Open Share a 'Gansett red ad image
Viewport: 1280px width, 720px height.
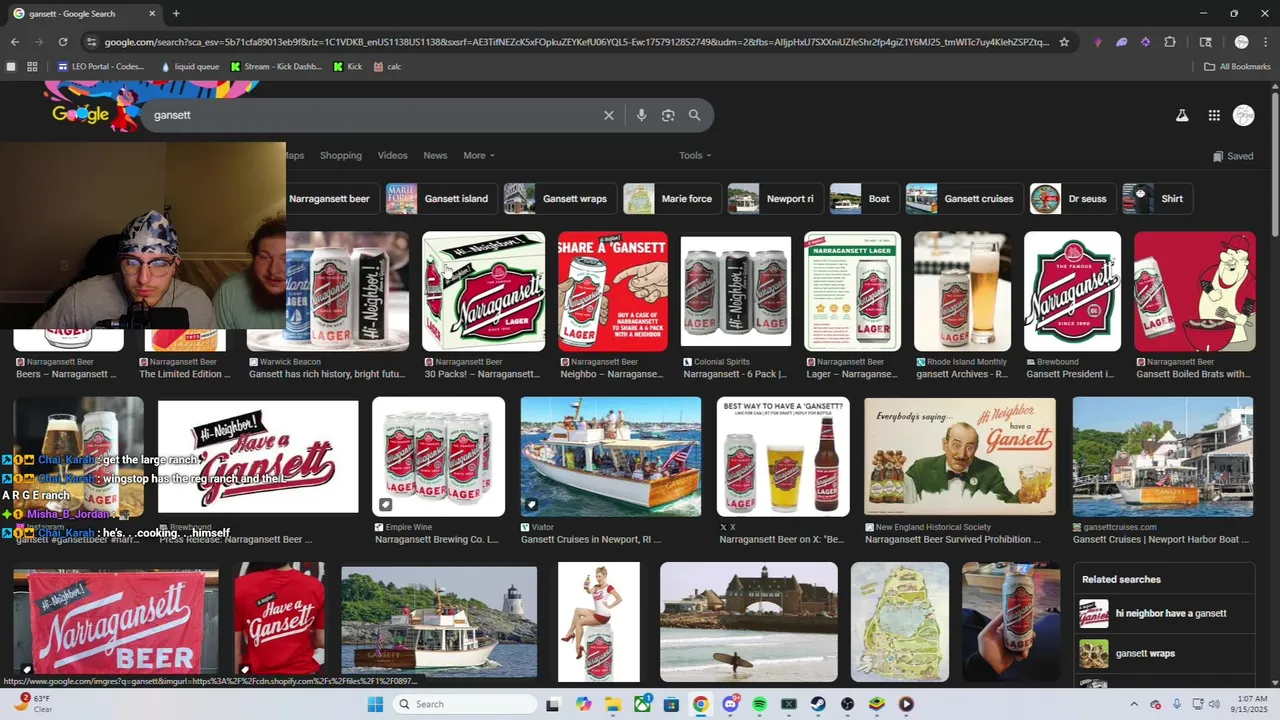(x=612, y=291)
